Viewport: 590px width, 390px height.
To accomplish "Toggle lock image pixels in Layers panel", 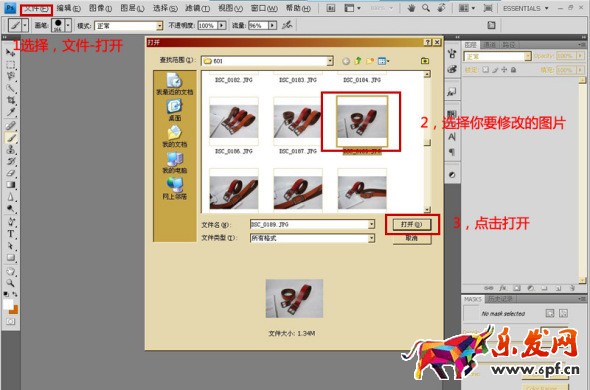I will tap(495, 70).
